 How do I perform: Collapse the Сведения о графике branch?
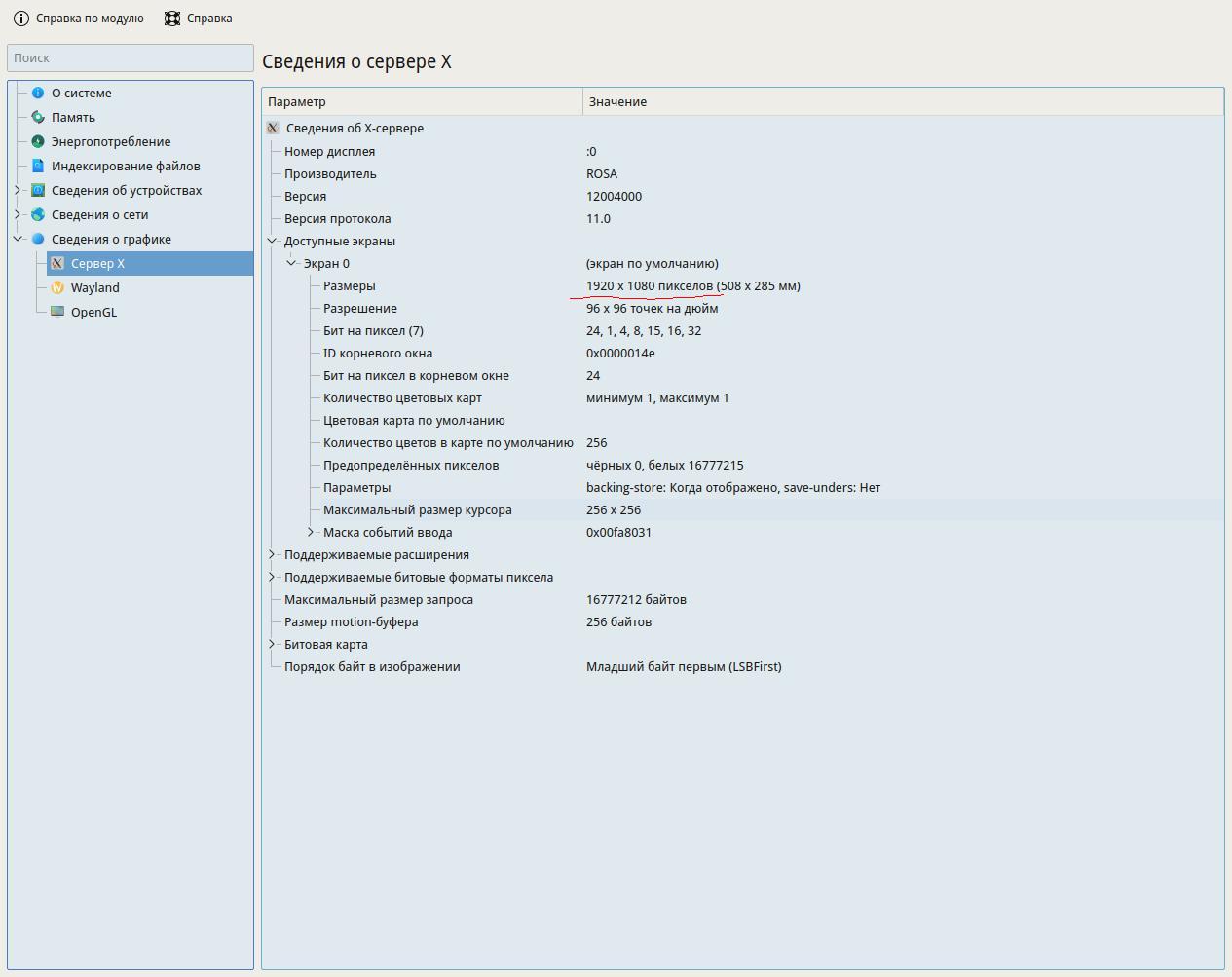tap(18, 239)
